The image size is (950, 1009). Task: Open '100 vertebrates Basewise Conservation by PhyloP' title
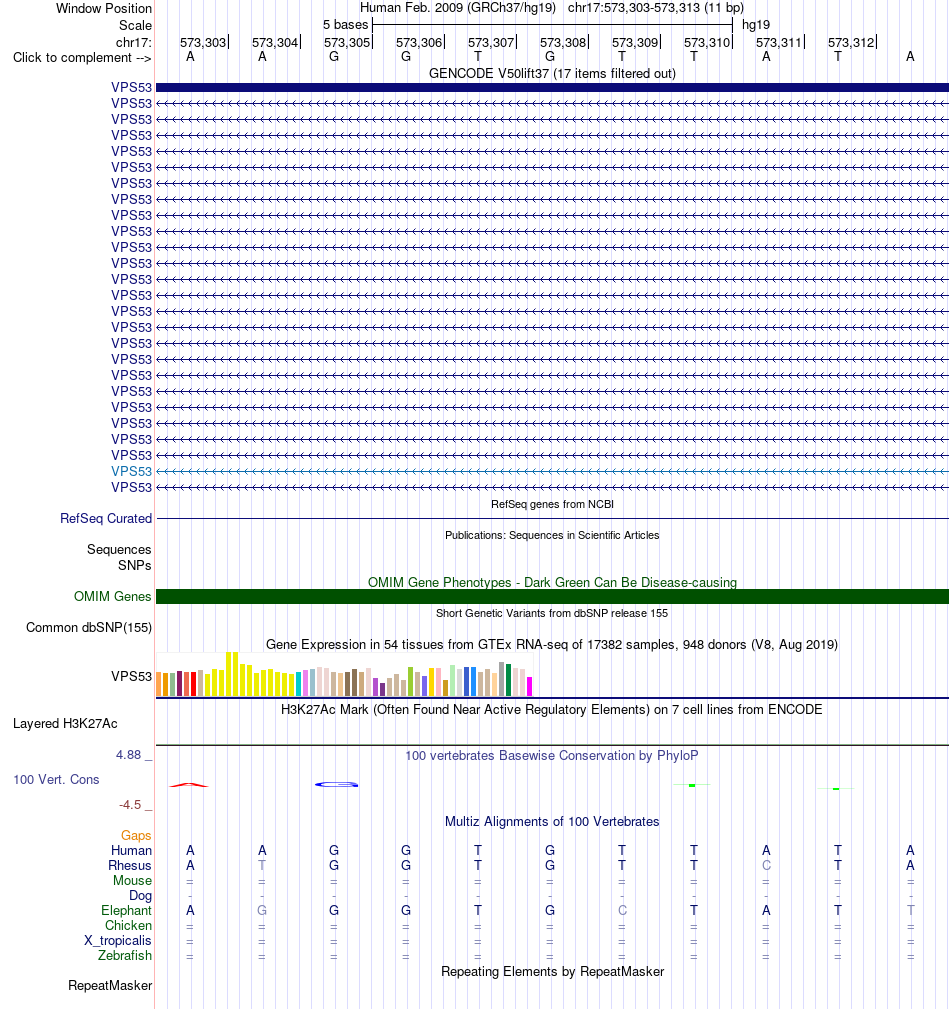pos(552,755)
